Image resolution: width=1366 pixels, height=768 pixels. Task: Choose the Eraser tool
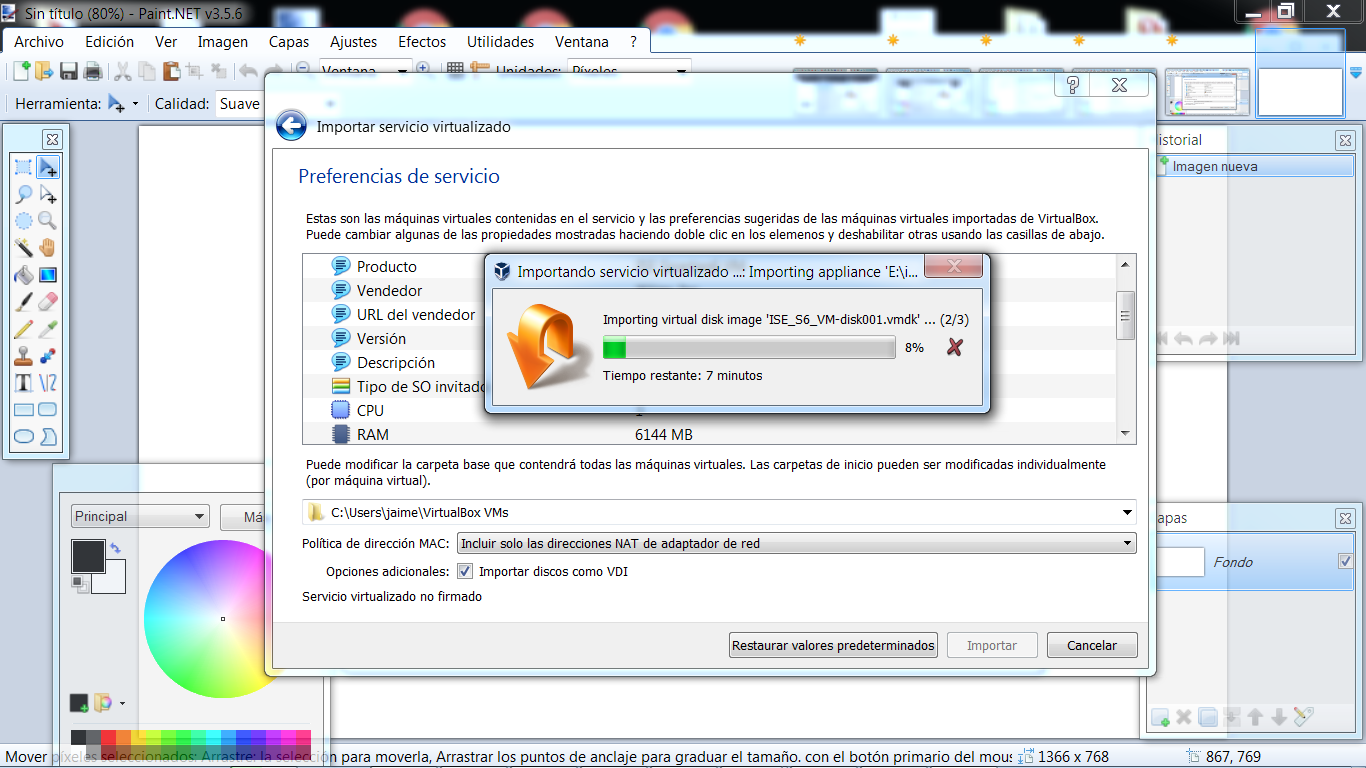(47, 302)
